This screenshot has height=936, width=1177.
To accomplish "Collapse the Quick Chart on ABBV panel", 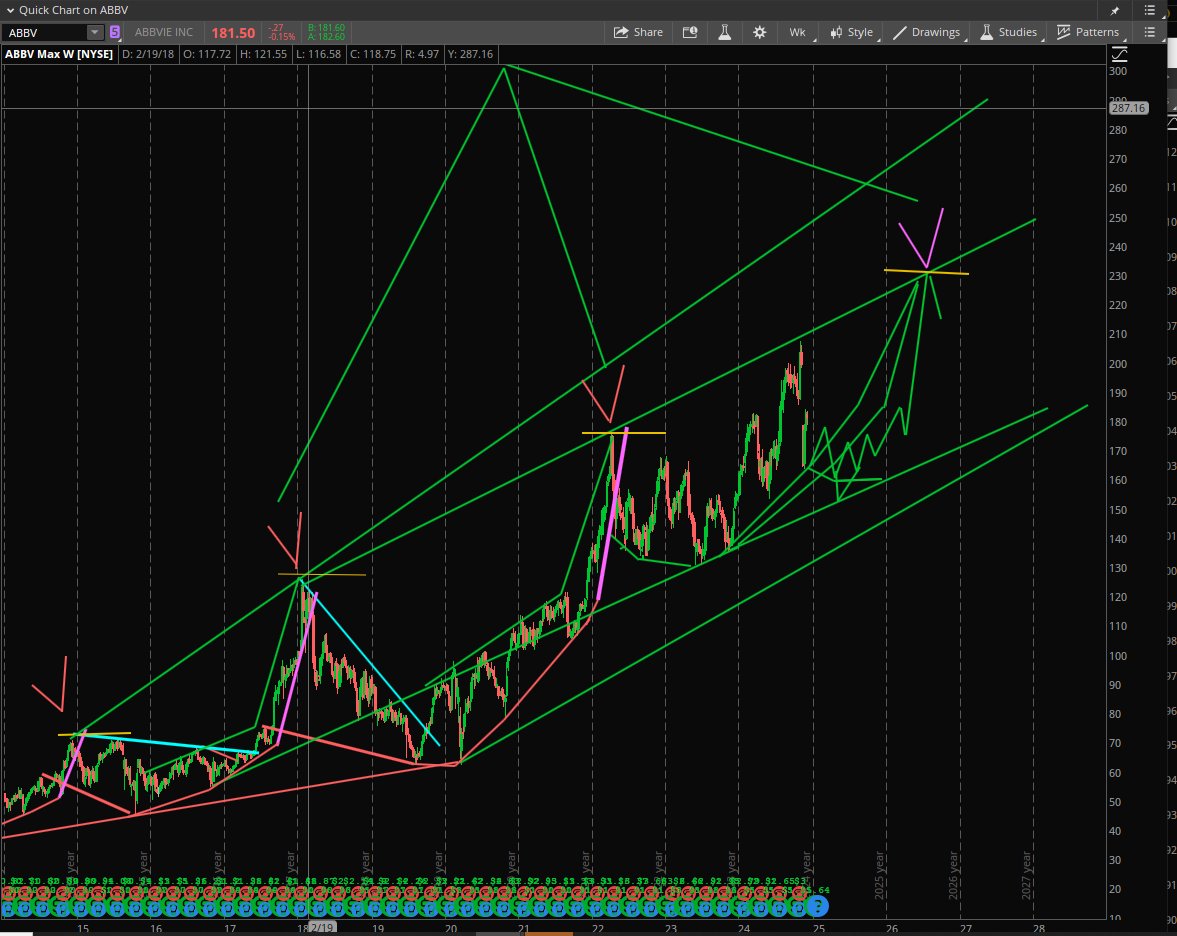I will click(10, 10).
